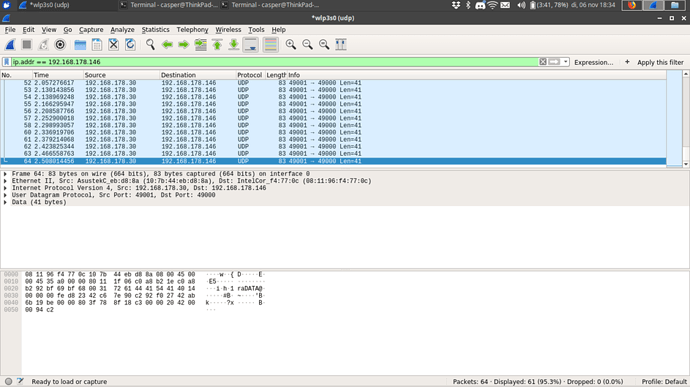Zoom in the packet text
The width and height of the screenshot is (690, 387).
(291, 44)
